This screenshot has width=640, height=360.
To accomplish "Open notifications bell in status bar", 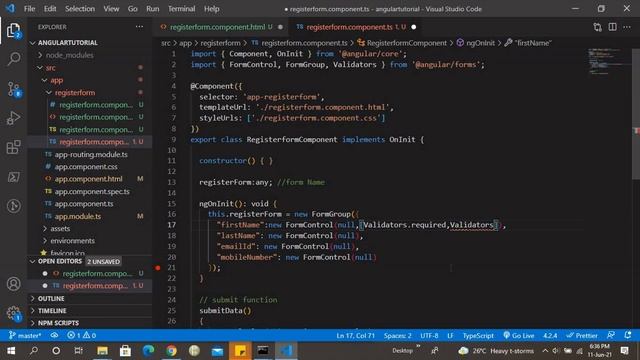I will (x=628, y=336).
